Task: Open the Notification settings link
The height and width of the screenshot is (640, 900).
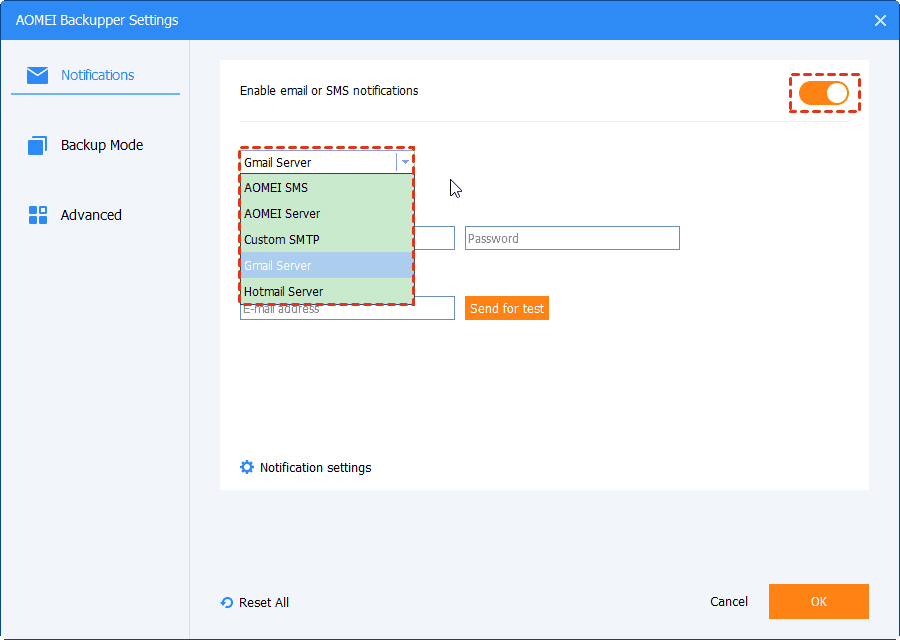Action: pyautogui.click(x=315, y=467)
